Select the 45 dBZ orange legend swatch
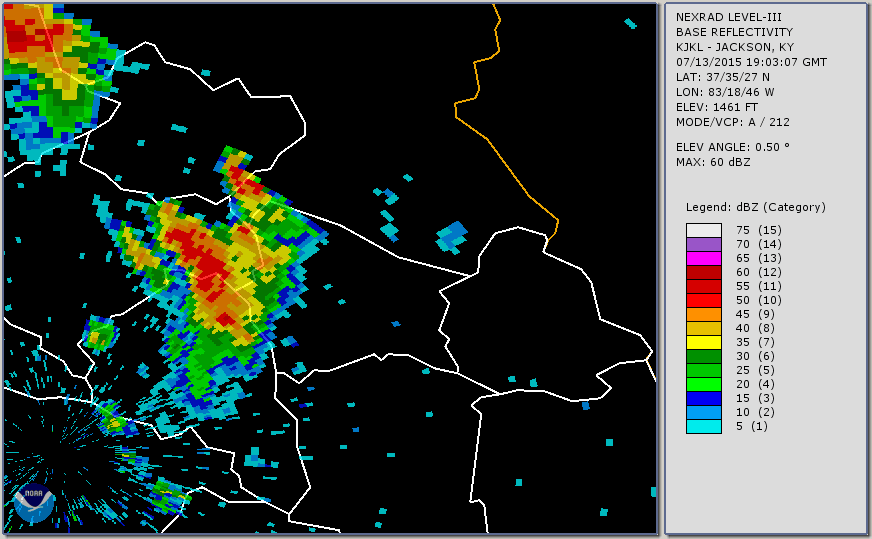The image size is (872, 539). [703, 314]
